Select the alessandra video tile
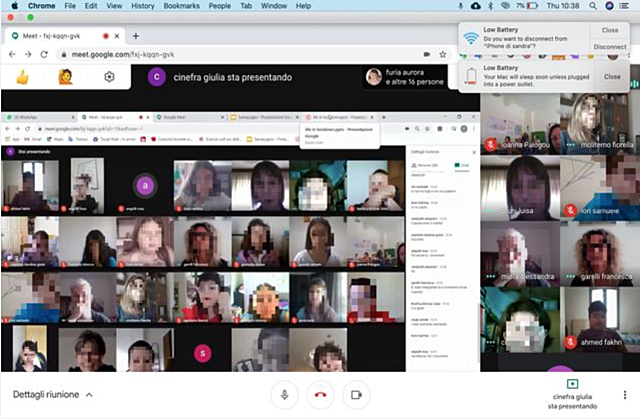Viewport: 640px width, 419px height. click(520, 254)
